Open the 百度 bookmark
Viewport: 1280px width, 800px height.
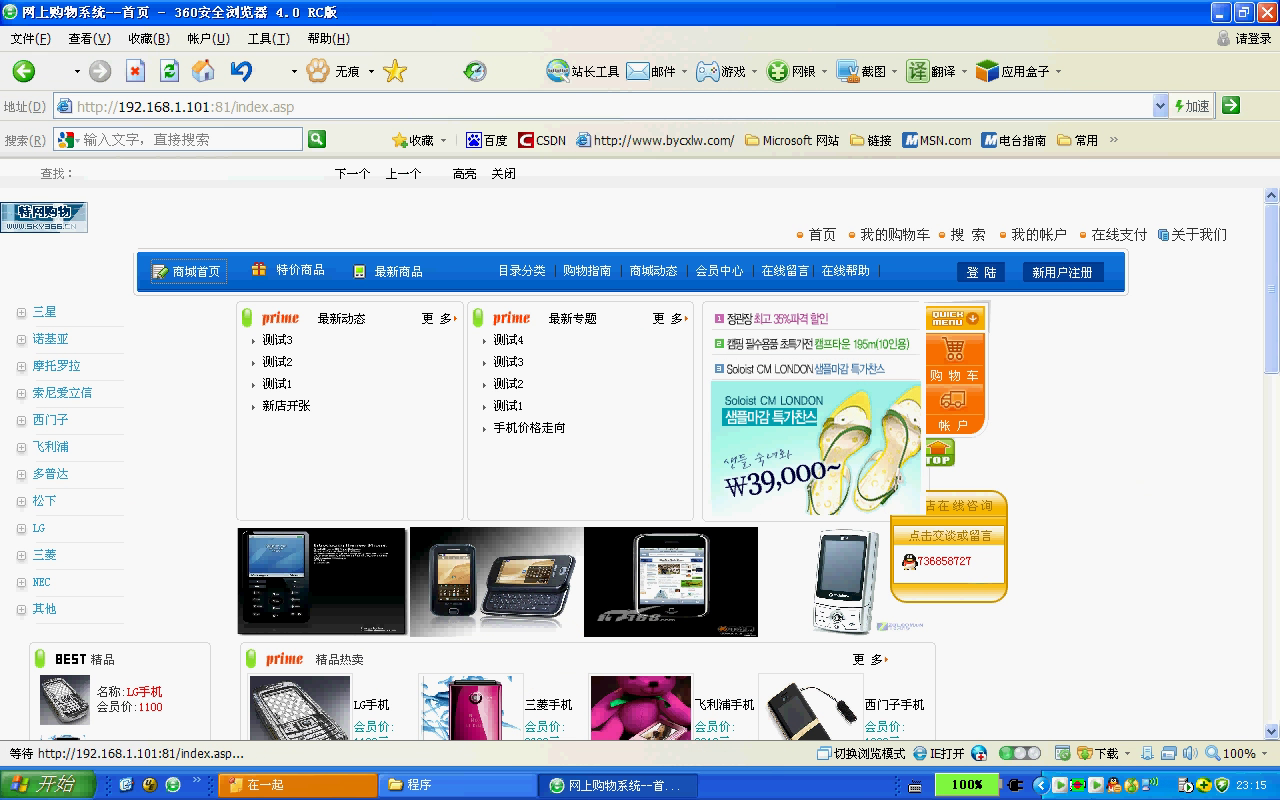(x=487, y=140)
